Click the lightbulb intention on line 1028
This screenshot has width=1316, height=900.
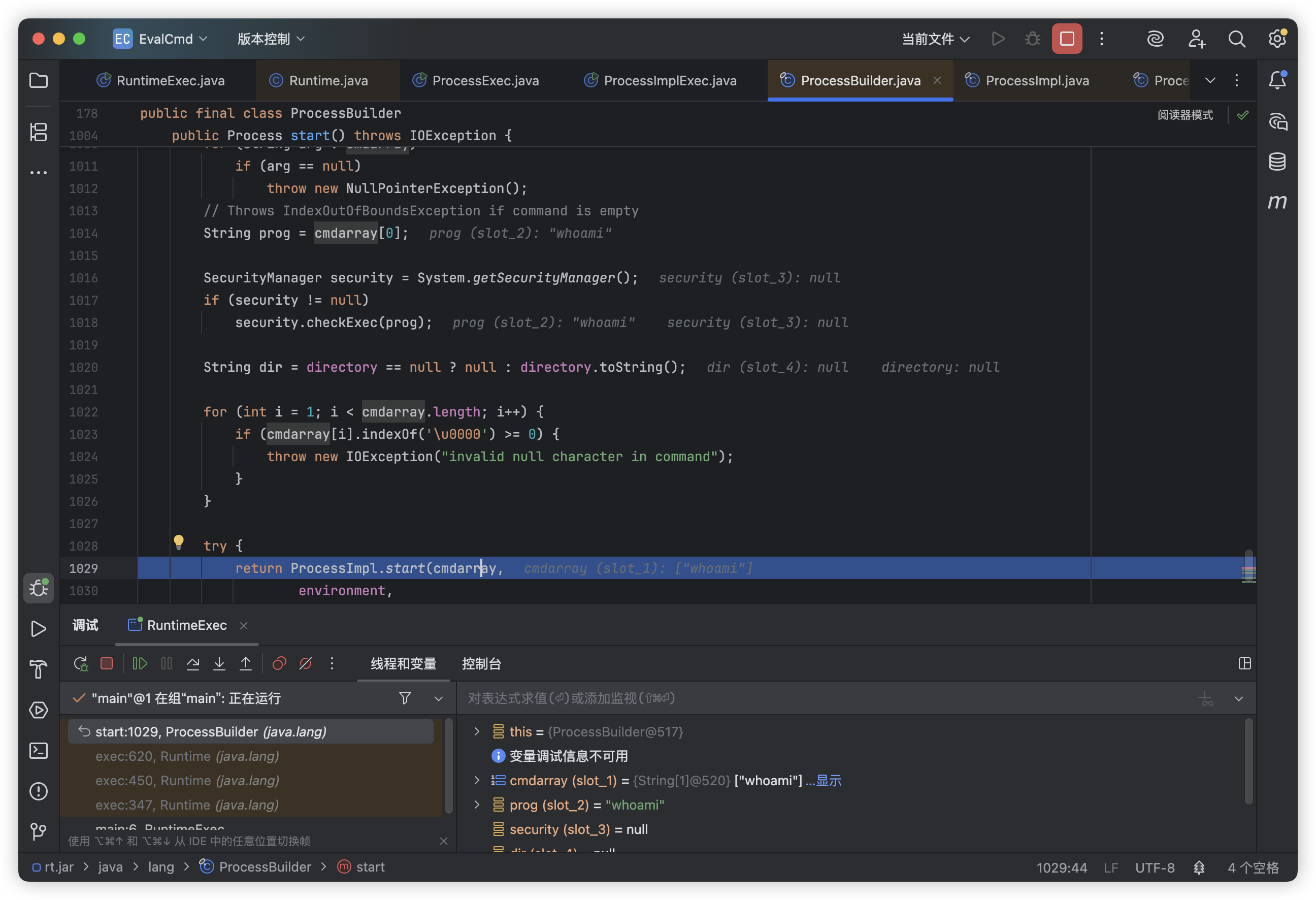178,542
